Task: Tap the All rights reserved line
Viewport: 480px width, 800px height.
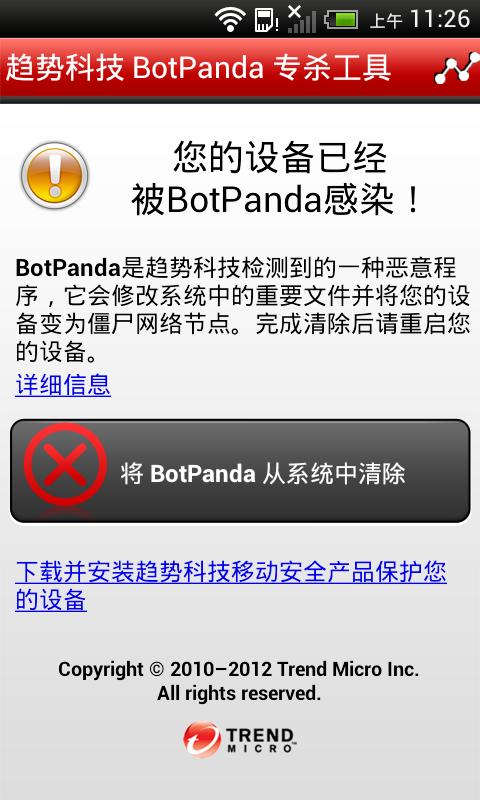Action: pos(239,693)
